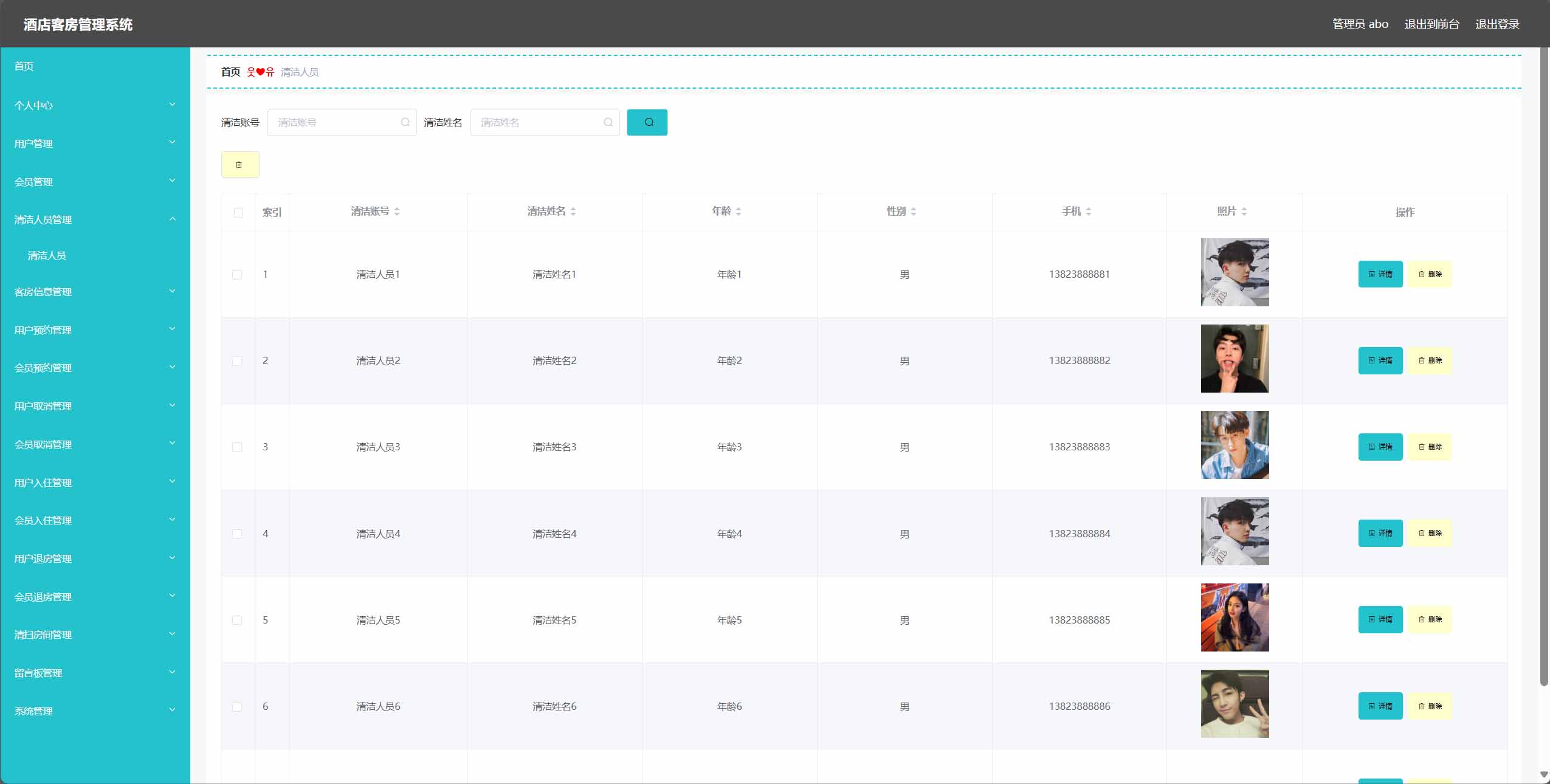Click 退出登录 in the header

[1497, 24]
